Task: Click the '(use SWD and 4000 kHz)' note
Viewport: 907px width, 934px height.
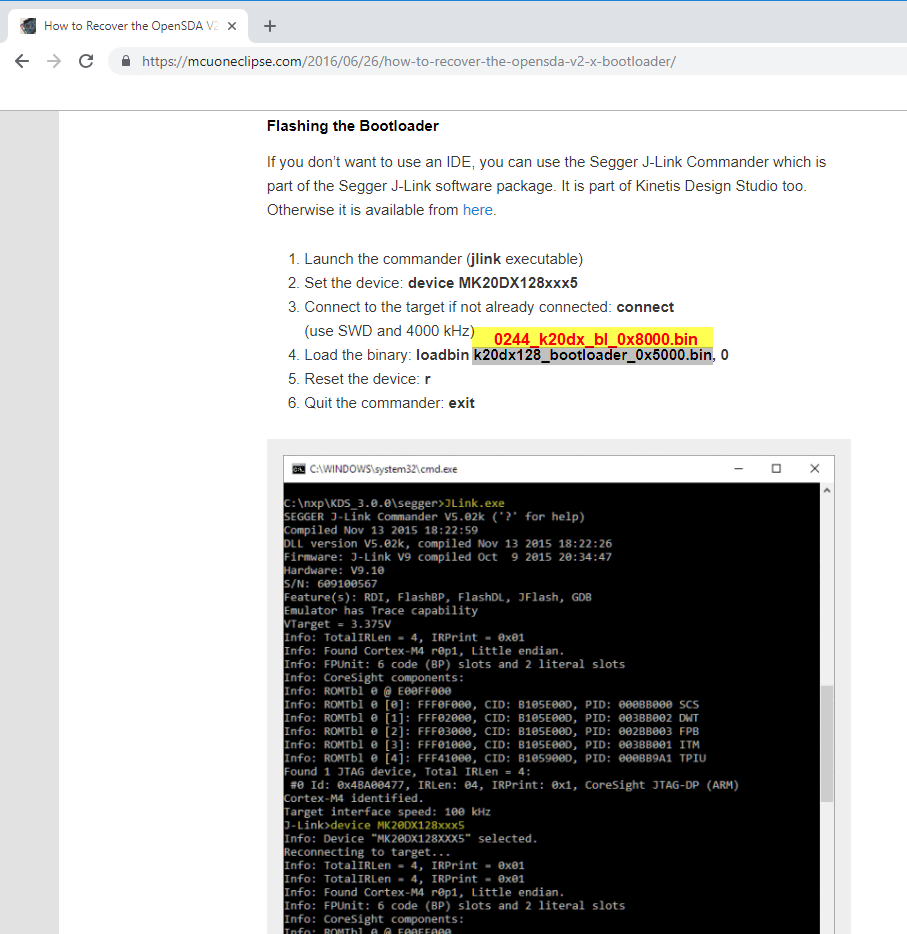Action: click(389, 331)
